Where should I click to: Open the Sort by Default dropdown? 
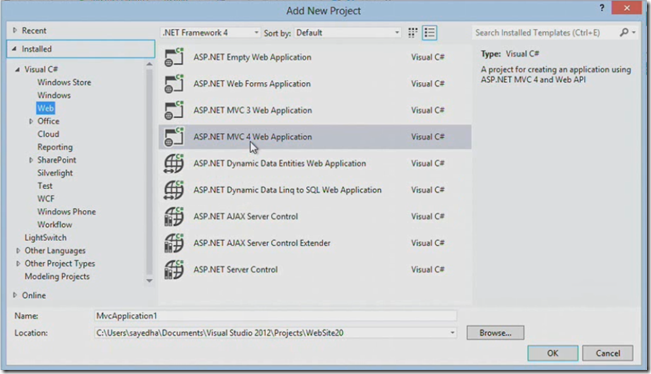point(348,33)
